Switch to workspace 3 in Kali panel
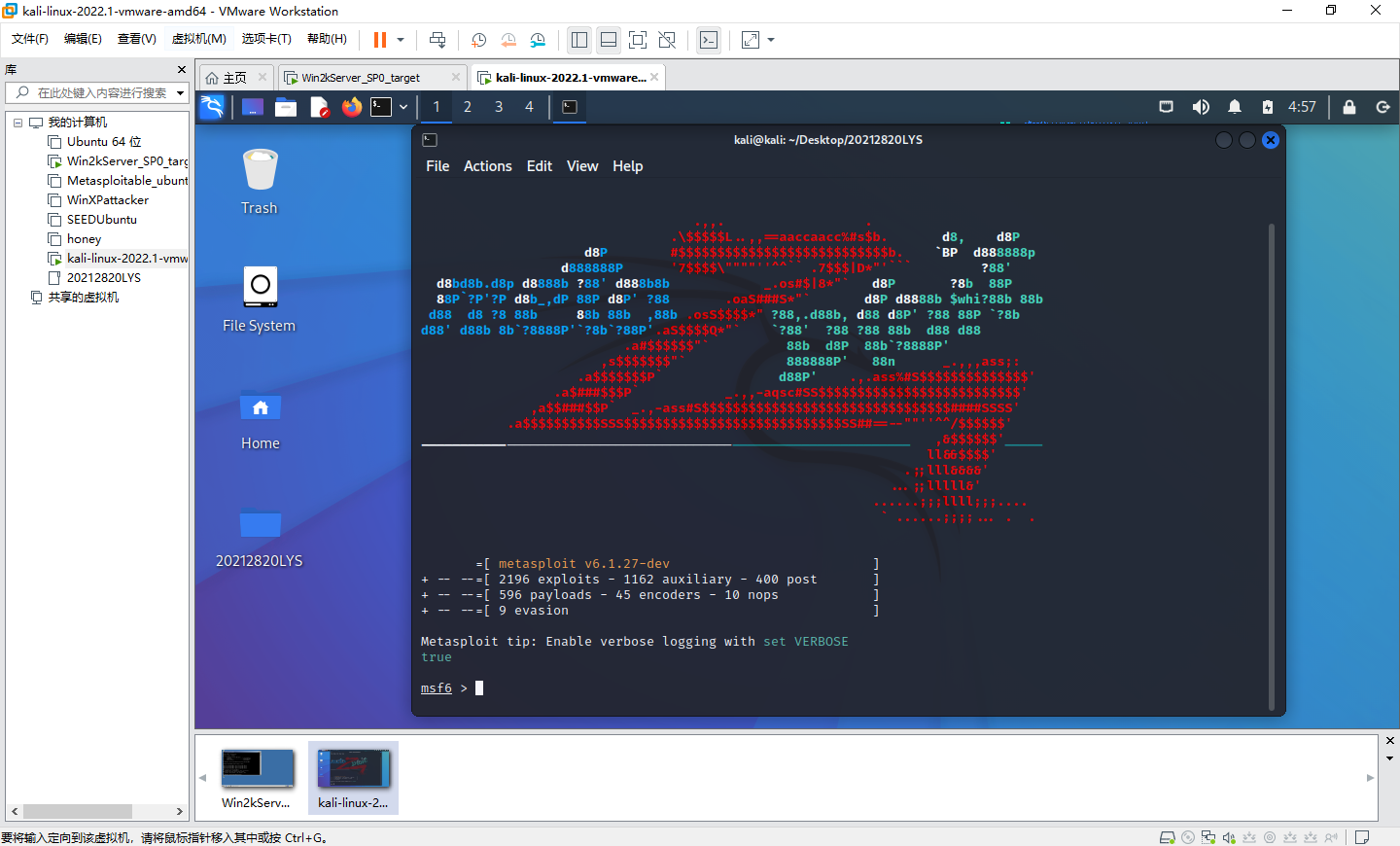 (x=499, y=107)
